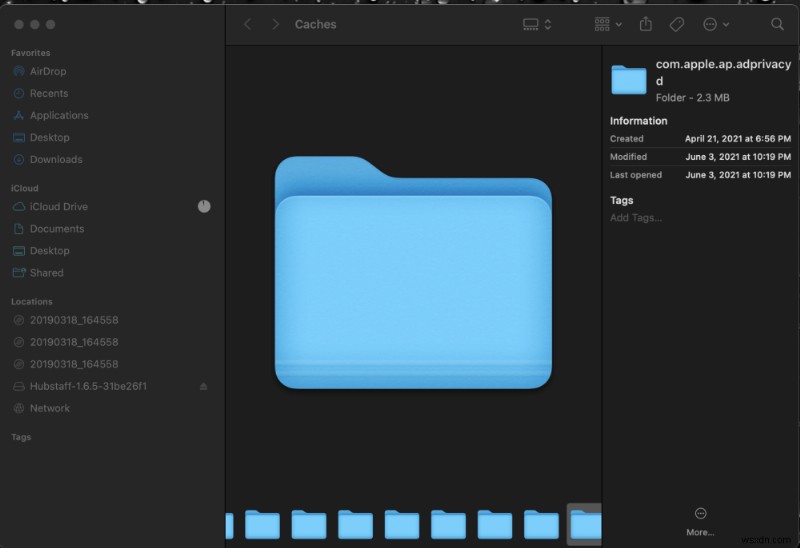Screen dimensions: 800x548
Task: Click the highlighted folder thumbnail in strip
Action: click(x=585, y=524)
